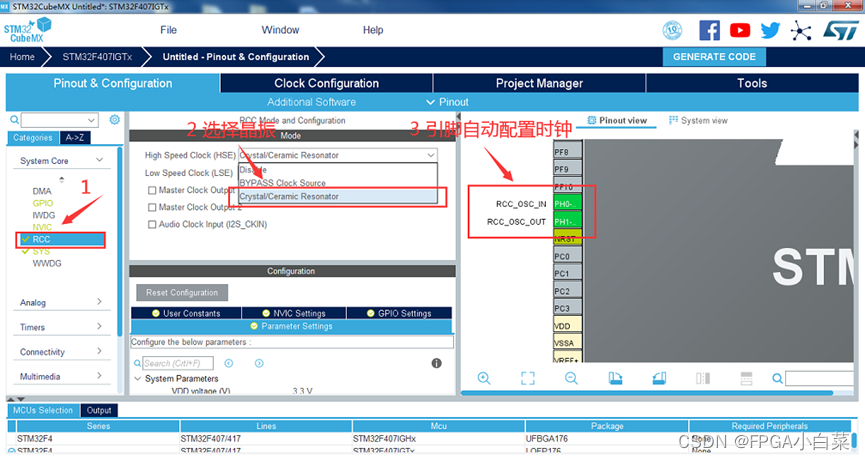The image size is (865, 460).
Task: Select the MCUs Selection tab
Action: (43, 410)
